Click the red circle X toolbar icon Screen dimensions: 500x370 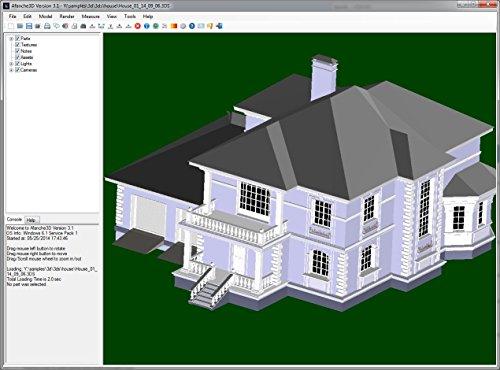(x=138, y=26)
